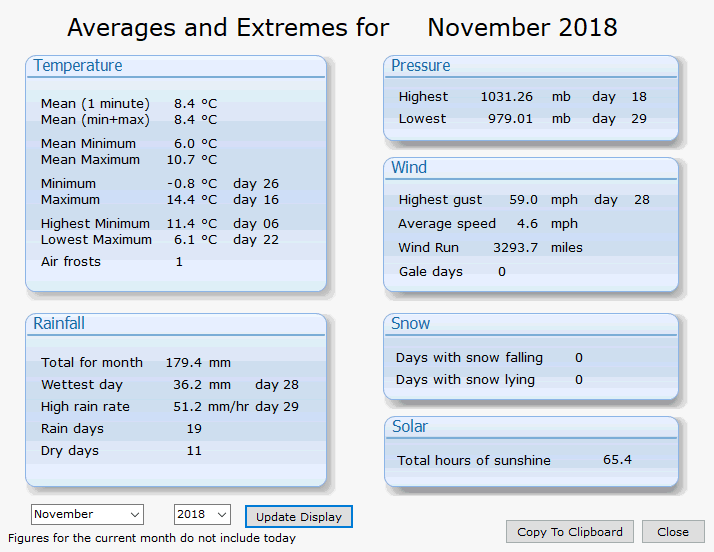Image resolution: width=714 pixels, height=552 pixels.
Task: Click the Total hours of sunshine value
Action: pyautogui.click(x=617, y=460)
